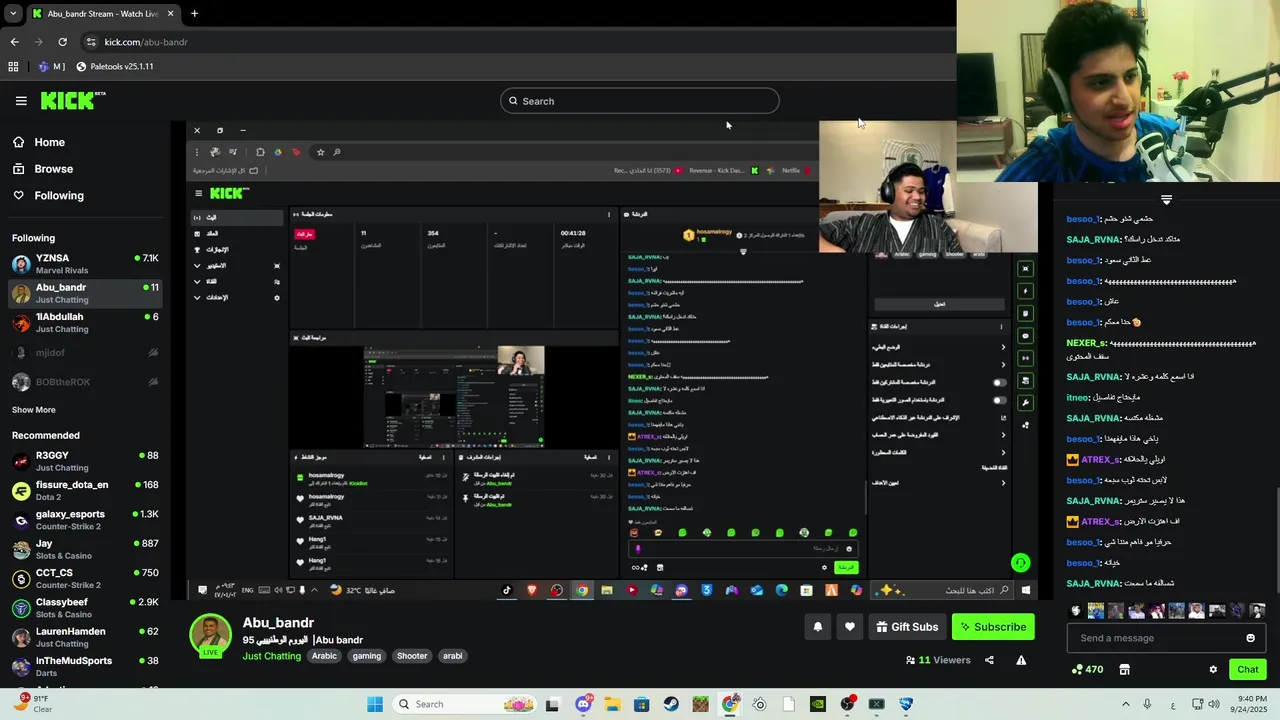Click the Kick beta logo
The image size is (1280, 720).
73,100
